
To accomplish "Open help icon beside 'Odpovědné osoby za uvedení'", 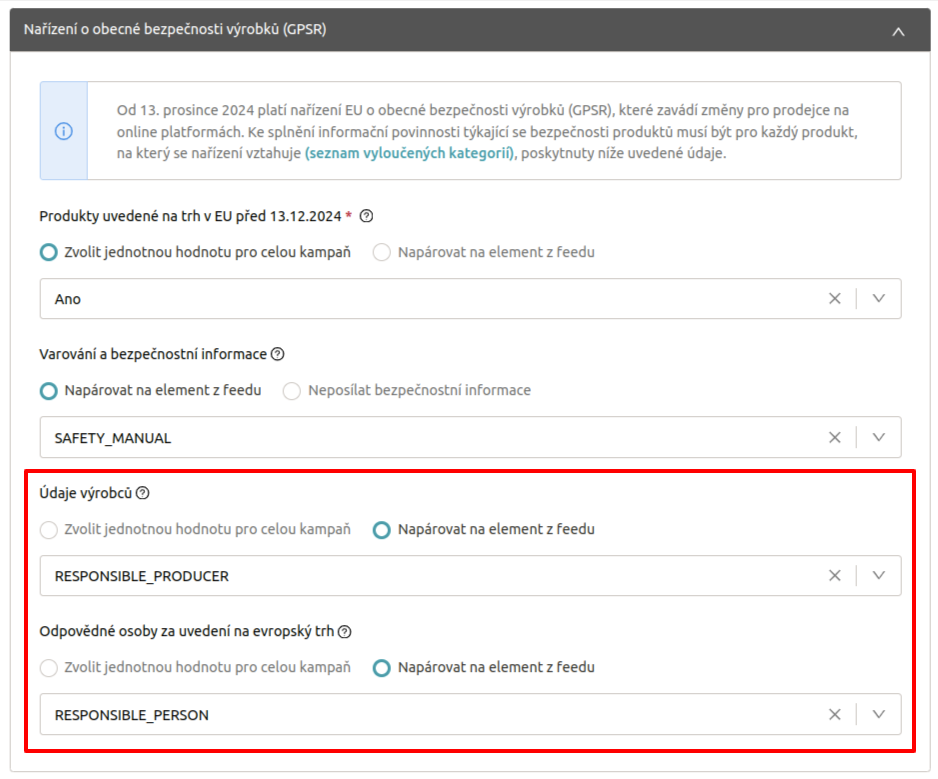I will (x=345, y=632).
